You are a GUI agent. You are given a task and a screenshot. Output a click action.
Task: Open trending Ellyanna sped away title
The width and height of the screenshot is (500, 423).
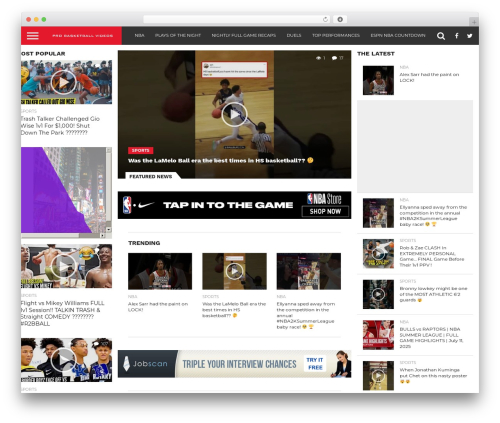click(x=306, y=315)
